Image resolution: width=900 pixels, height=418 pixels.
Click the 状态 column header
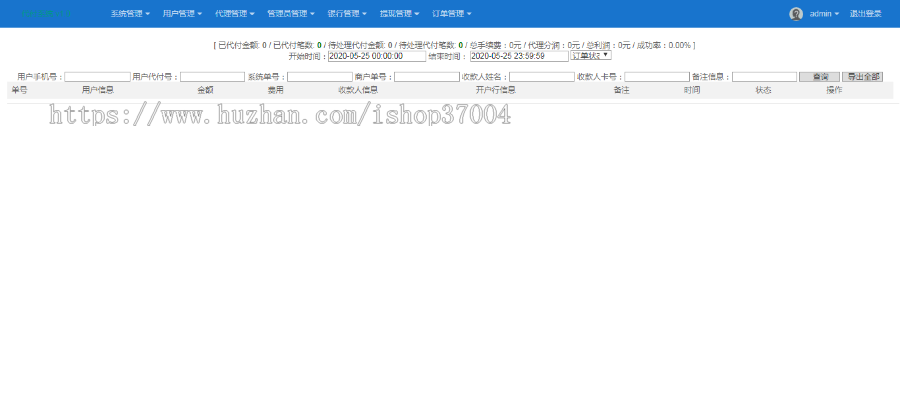click(x=763, y=90)
